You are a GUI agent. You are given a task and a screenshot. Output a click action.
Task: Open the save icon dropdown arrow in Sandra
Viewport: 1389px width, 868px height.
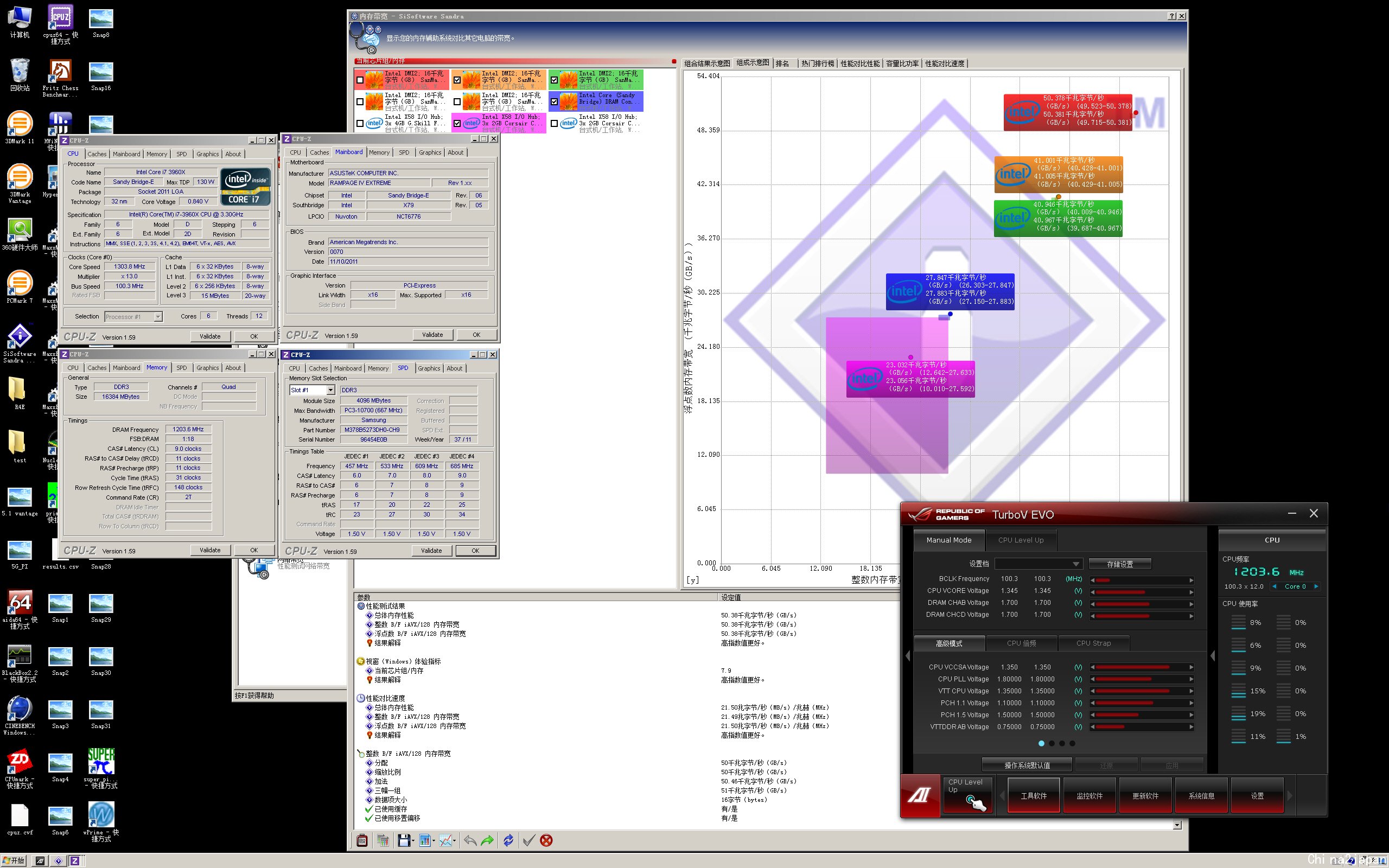coord(413,841)
